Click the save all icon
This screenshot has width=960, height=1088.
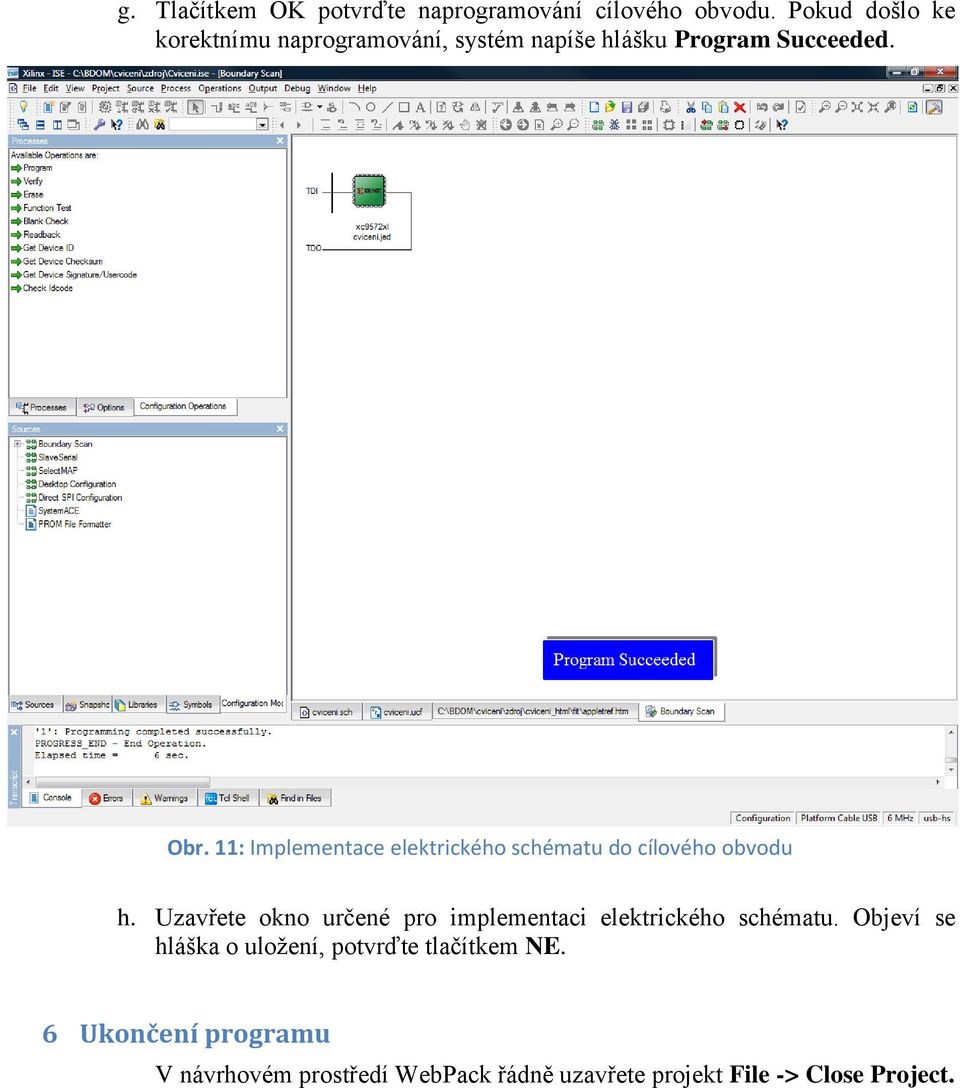click(643, 107)
